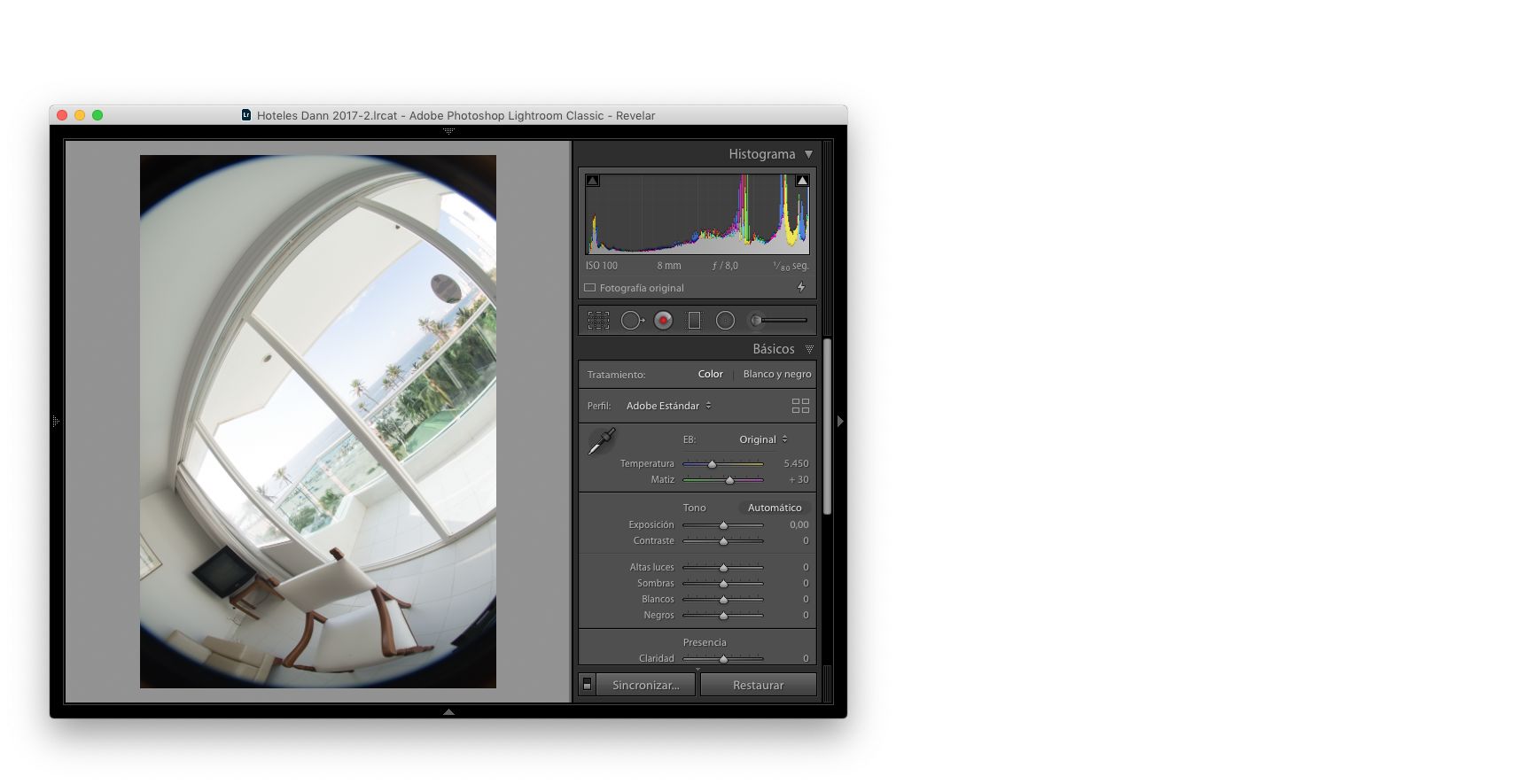
Task: Select the Spot Removal tool
Action: [x=631, y=321]
